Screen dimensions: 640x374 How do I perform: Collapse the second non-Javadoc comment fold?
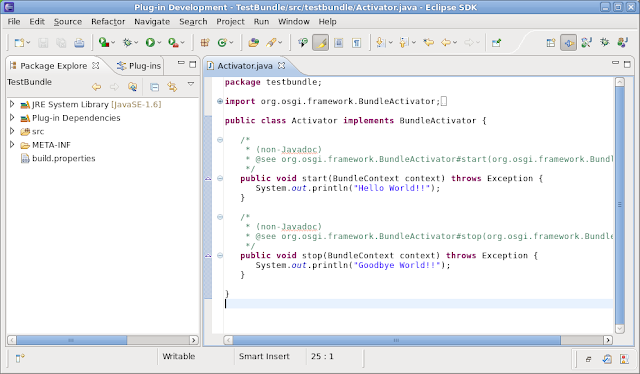[x=220, y=217]
